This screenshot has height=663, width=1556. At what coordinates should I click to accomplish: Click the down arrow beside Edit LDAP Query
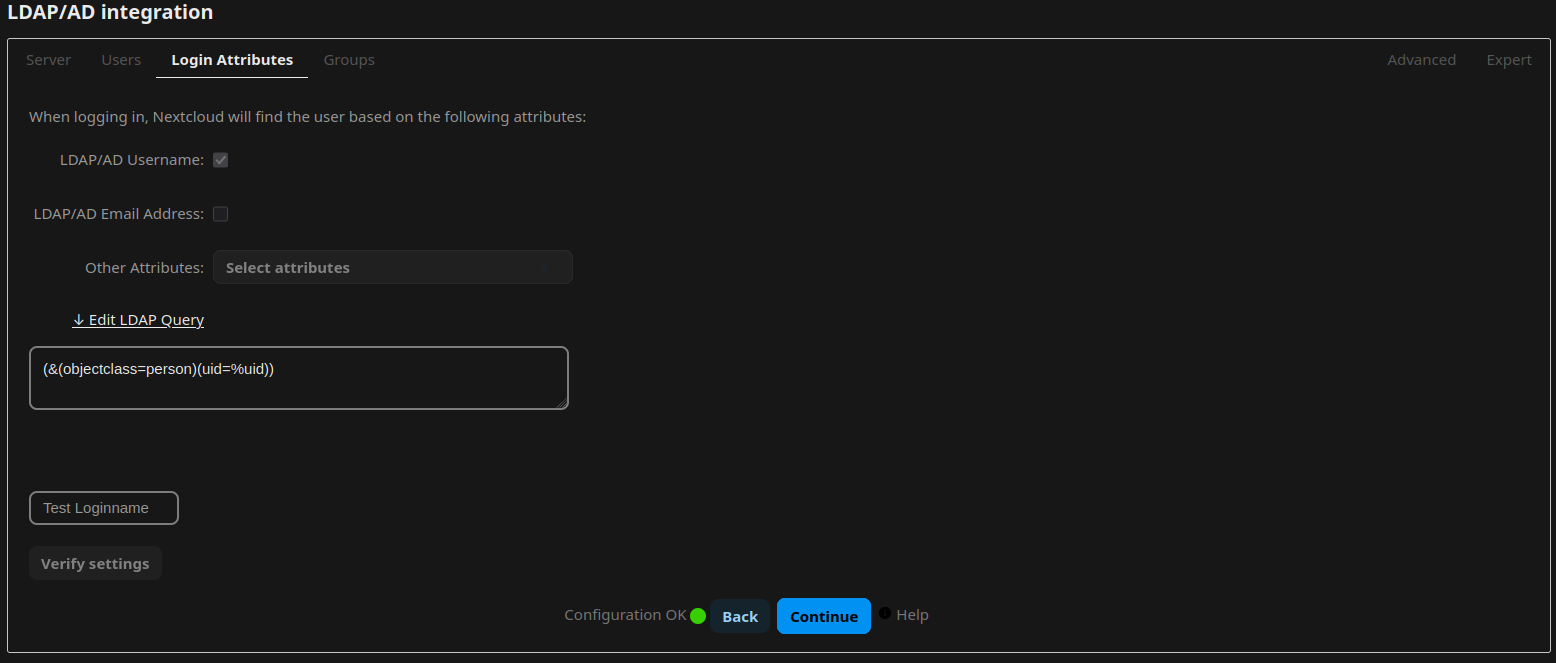point(78,320)
